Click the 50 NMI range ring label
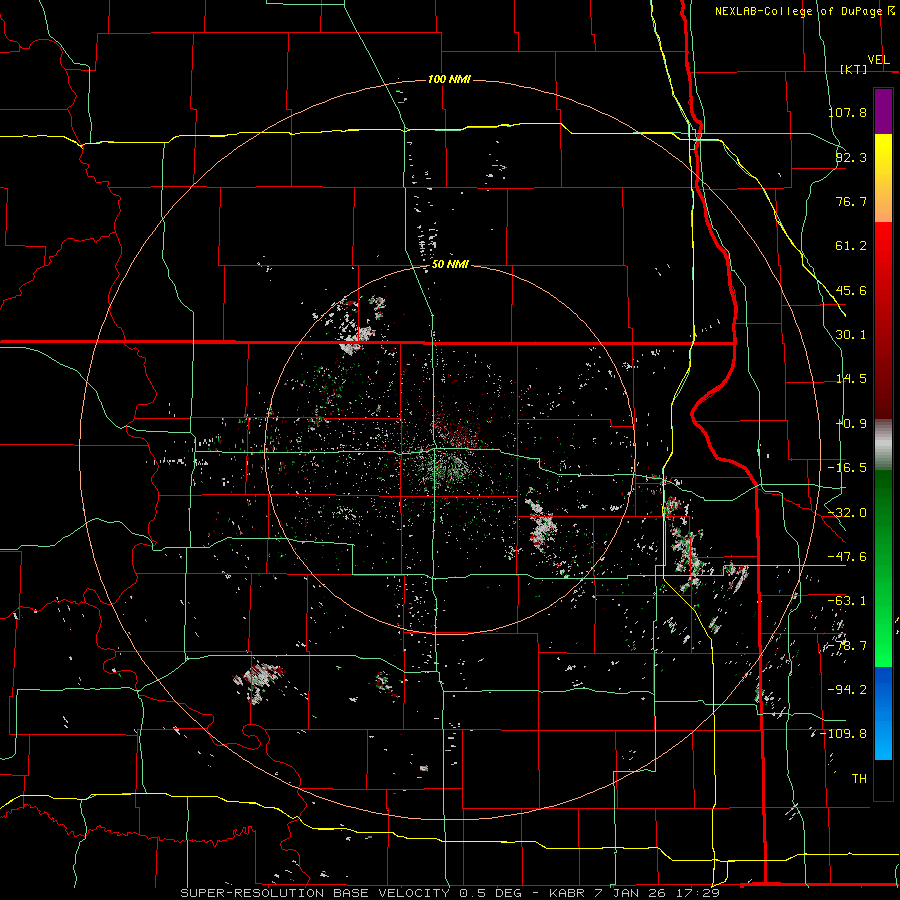900x900 pixels. click(449, 265)
